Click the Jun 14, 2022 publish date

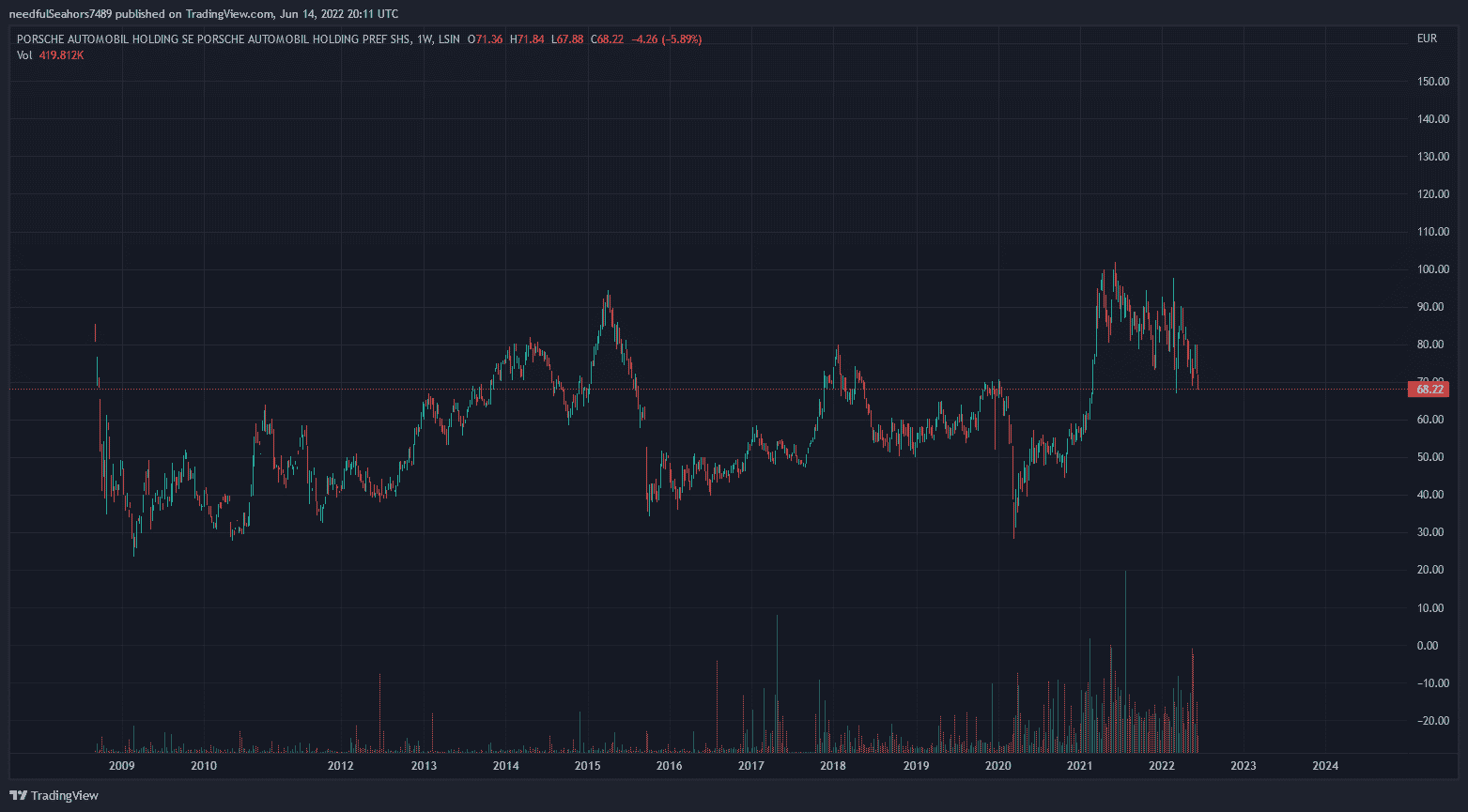click(x=312, y=13)
